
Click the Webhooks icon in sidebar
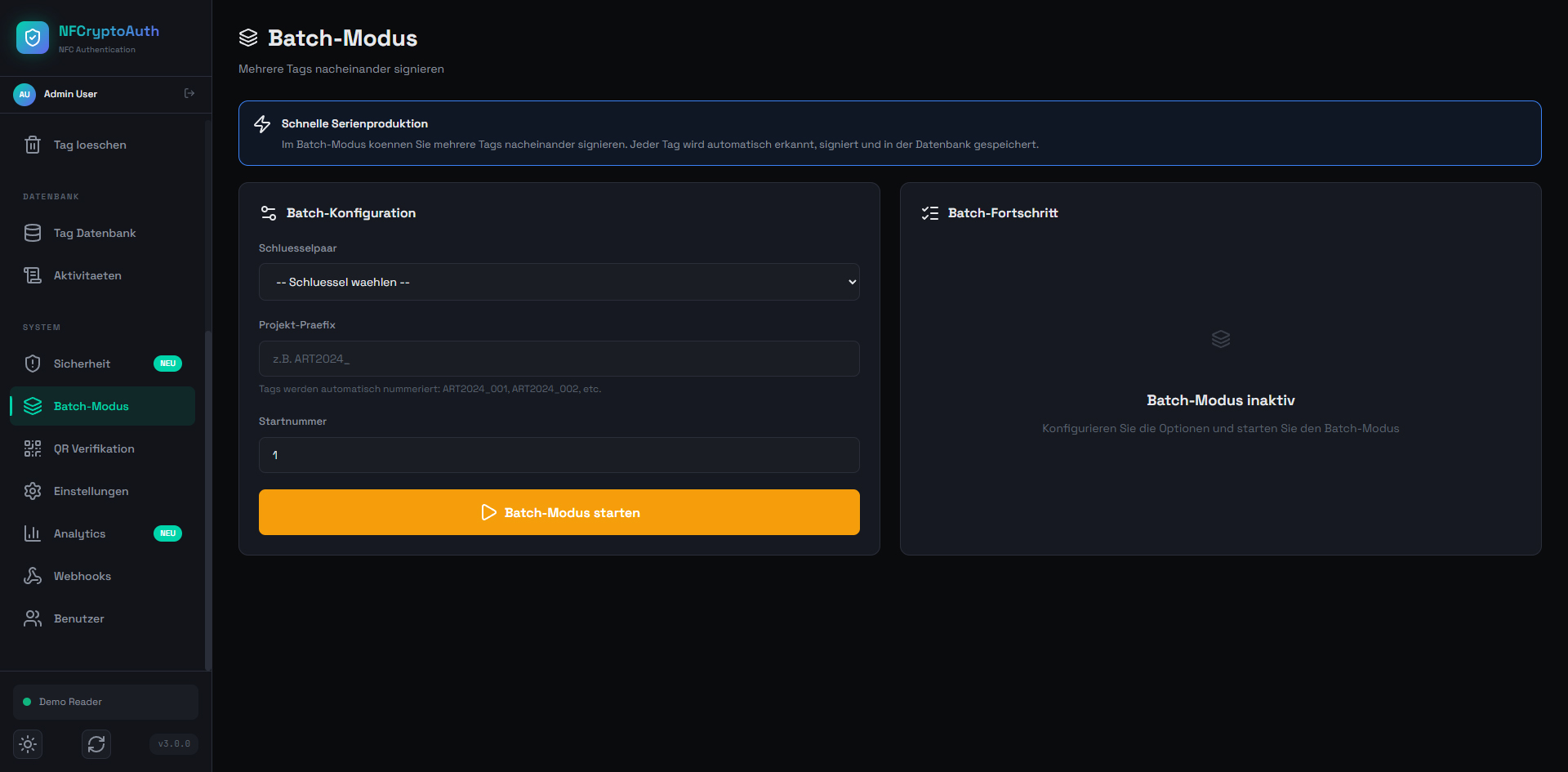33,576
